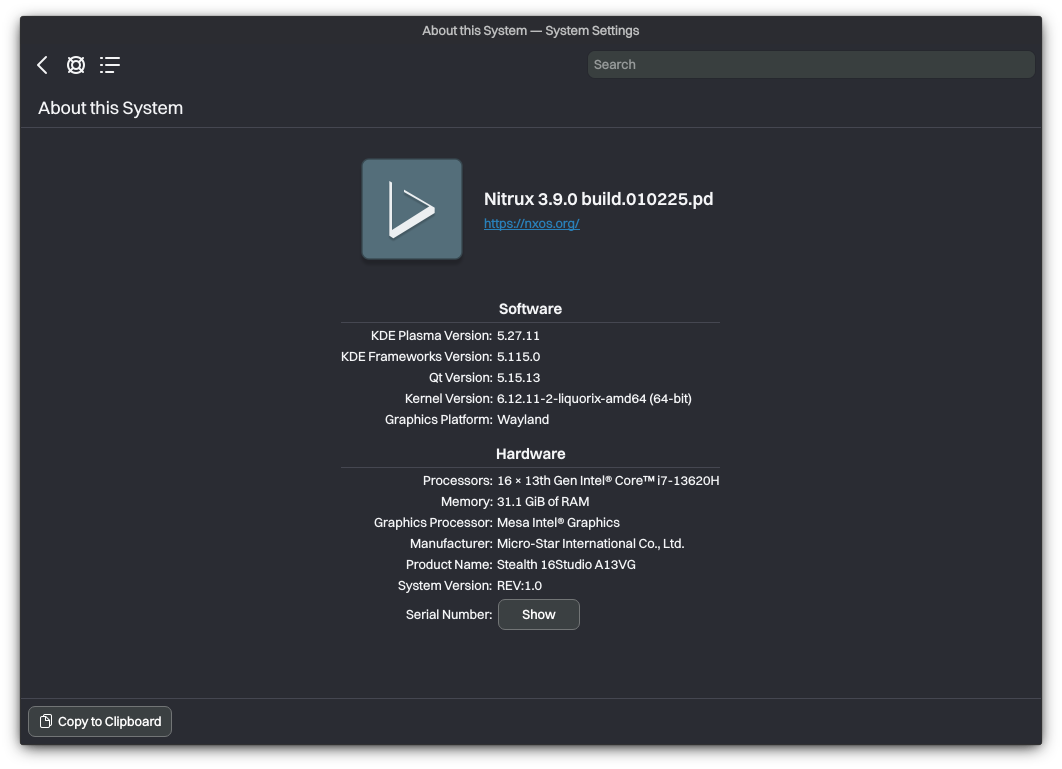This screenshot has height=769, width=1062.
Task: Click the Nitrux logo image
Action: pos(412,209)
